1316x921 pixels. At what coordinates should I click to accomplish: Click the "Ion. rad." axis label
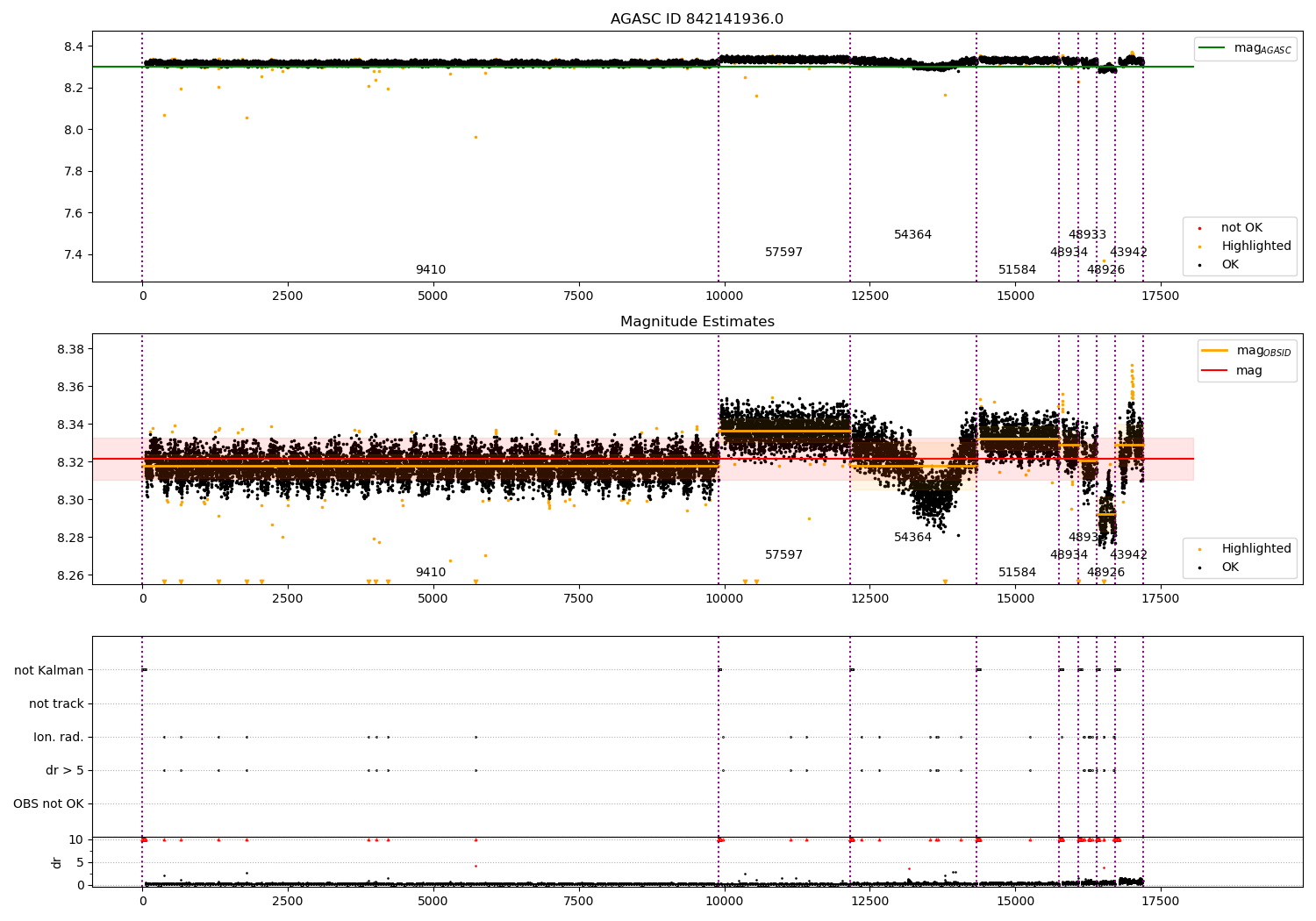[59, 737]
